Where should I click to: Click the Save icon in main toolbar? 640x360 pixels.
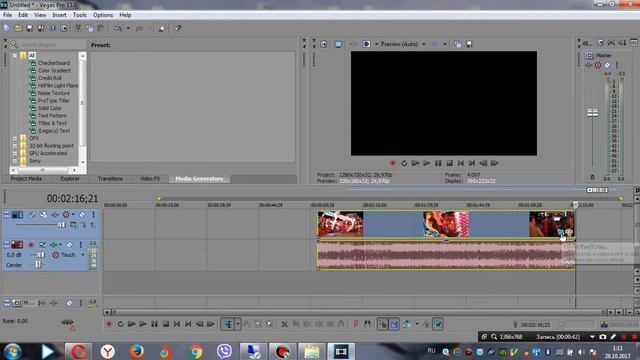(x=29, y=28)
